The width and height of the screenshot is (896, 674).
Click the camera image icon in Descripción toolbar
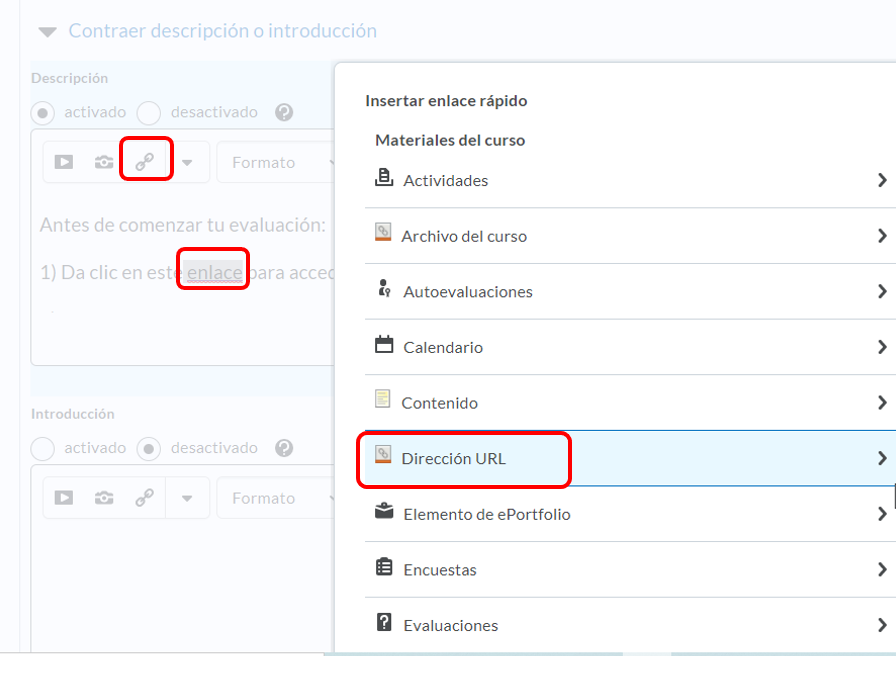click(x=104, y=162)
